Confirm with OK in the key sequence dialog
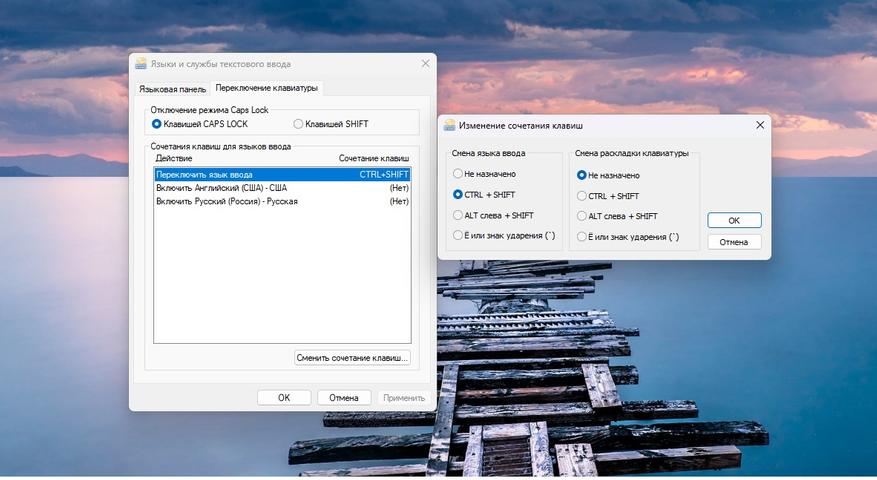The height and width of the screenshot is (480, 877). click(734, 220)
